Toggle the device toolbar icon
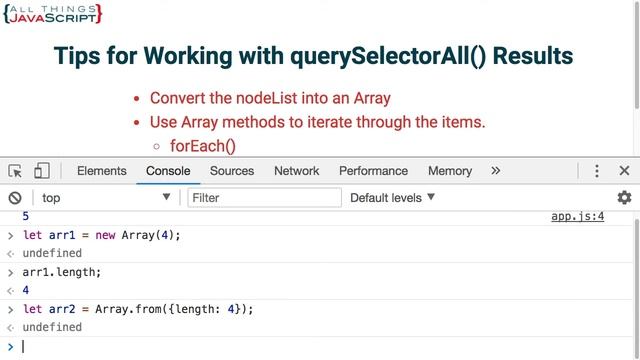Screen dimensions: 640x360 (x=42, y=171)
